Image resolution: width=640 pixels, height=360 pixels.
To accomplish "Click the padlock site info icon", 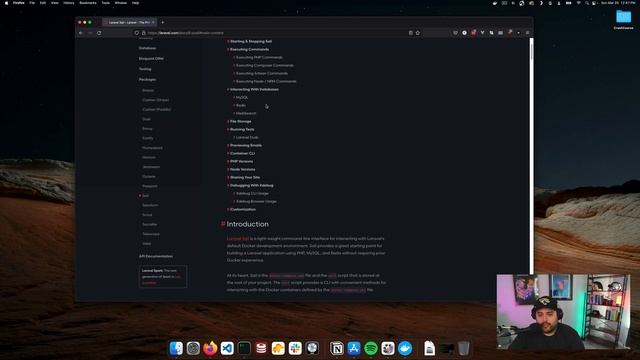I will pyautogui.click(x=144, y=33).
